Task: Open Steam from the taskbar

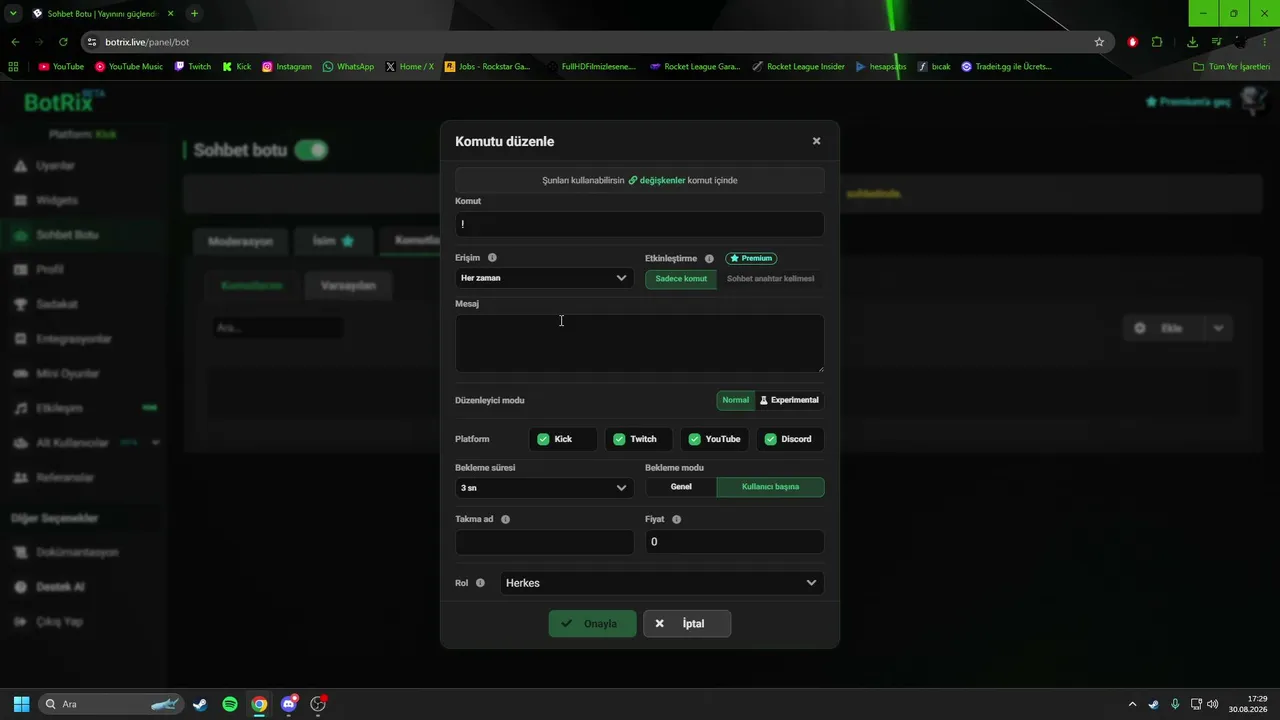Action: pos(200,704)
